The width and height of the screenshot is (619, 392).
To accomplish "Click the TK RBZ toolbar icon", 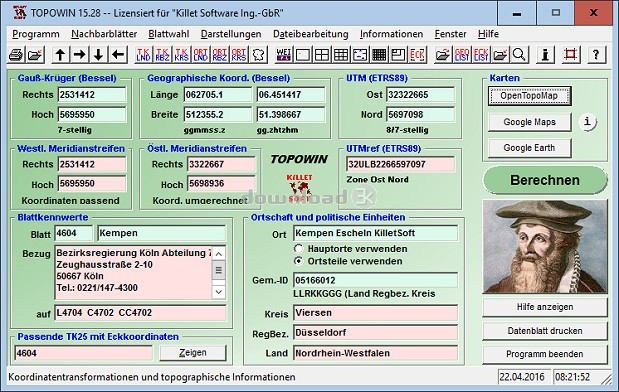I will [162, 54].
